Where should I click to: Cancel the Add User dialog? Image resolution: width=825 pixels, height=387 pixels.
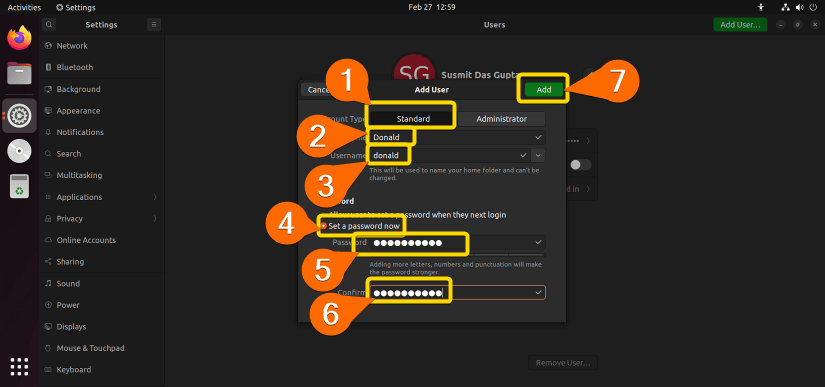(318, 89)
